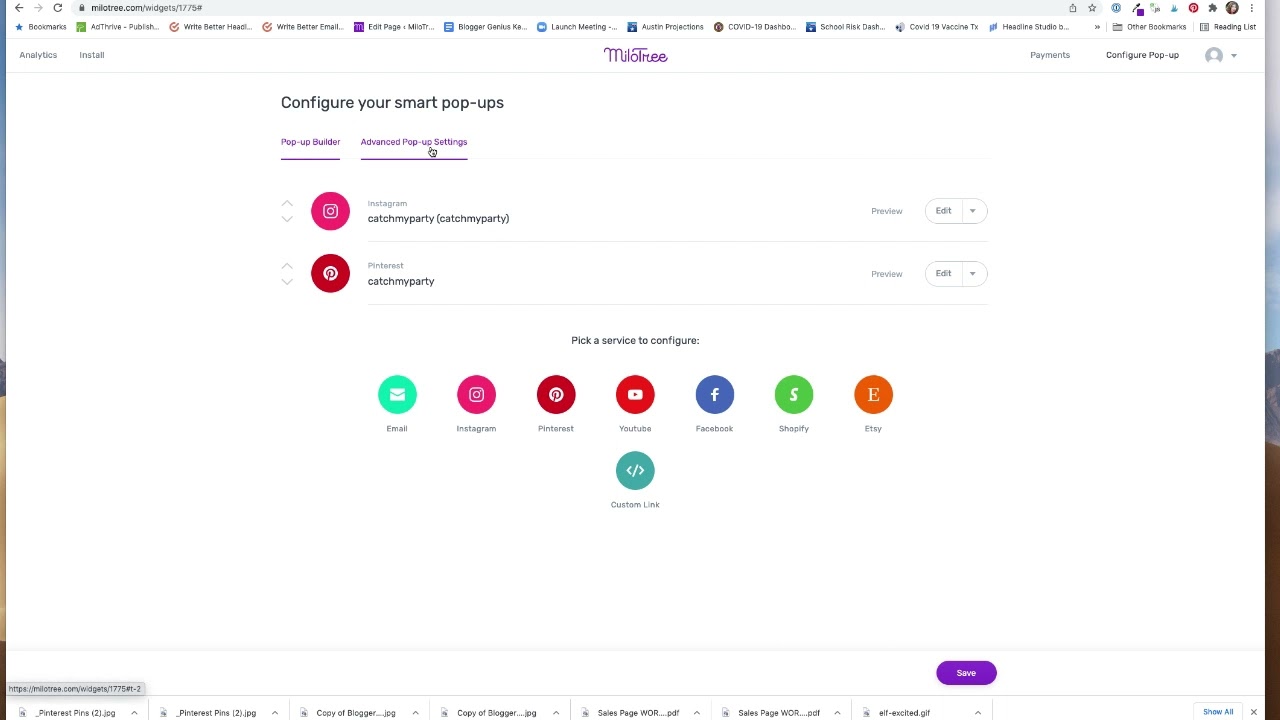1280x720 pixels.
Task: Open the Advanced Pop-up Settings tab
Action: (414, 142)
